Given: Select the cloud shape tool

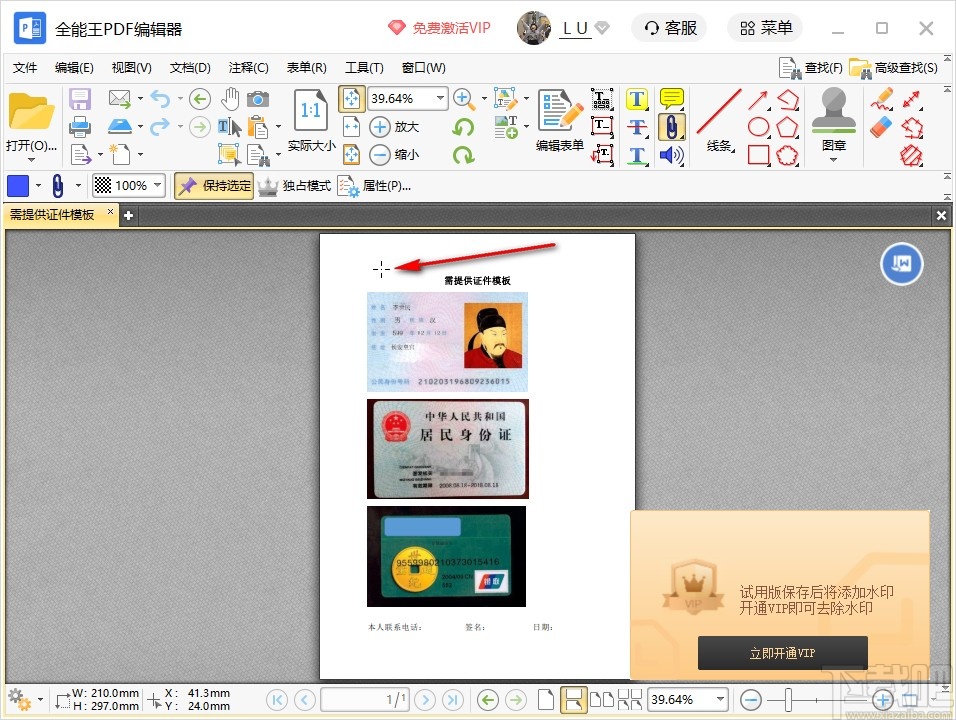Looking at the screenshot, I should (787, 155).
